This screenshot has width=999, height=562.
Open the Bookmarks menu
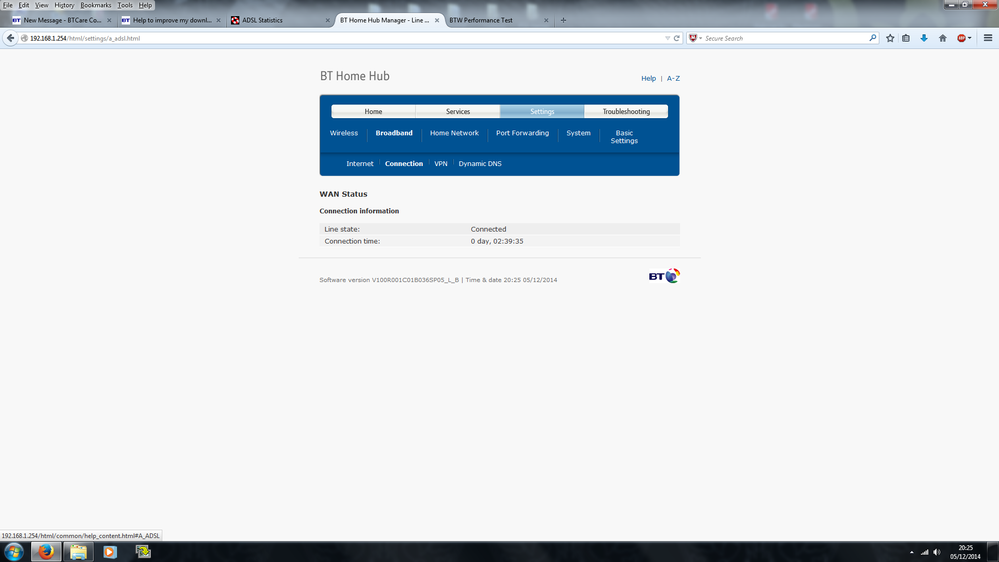coord(96,5)
